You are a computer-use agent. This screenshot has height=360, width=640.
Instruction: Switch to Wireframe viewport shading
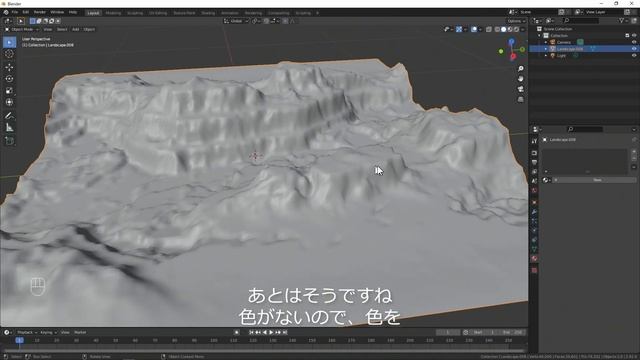[x=497, y=29]
